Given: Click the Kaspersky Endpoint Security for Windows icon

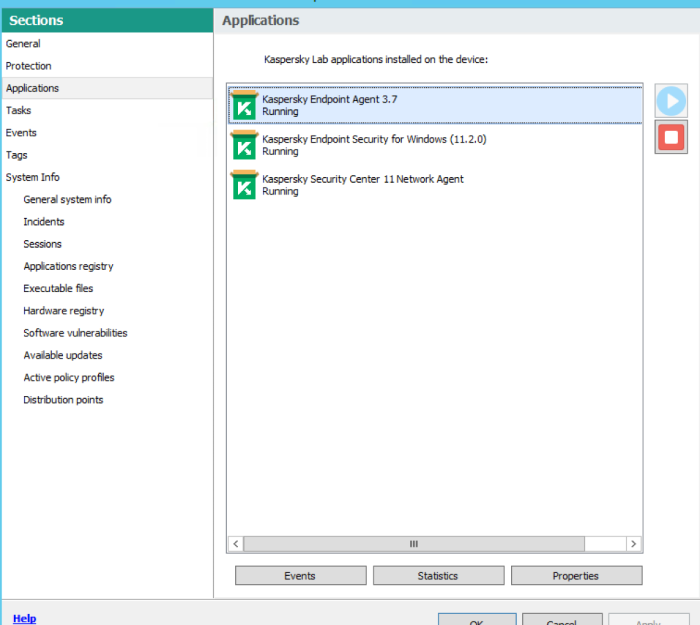Looking at the screenshot, I should pos(244,145).
